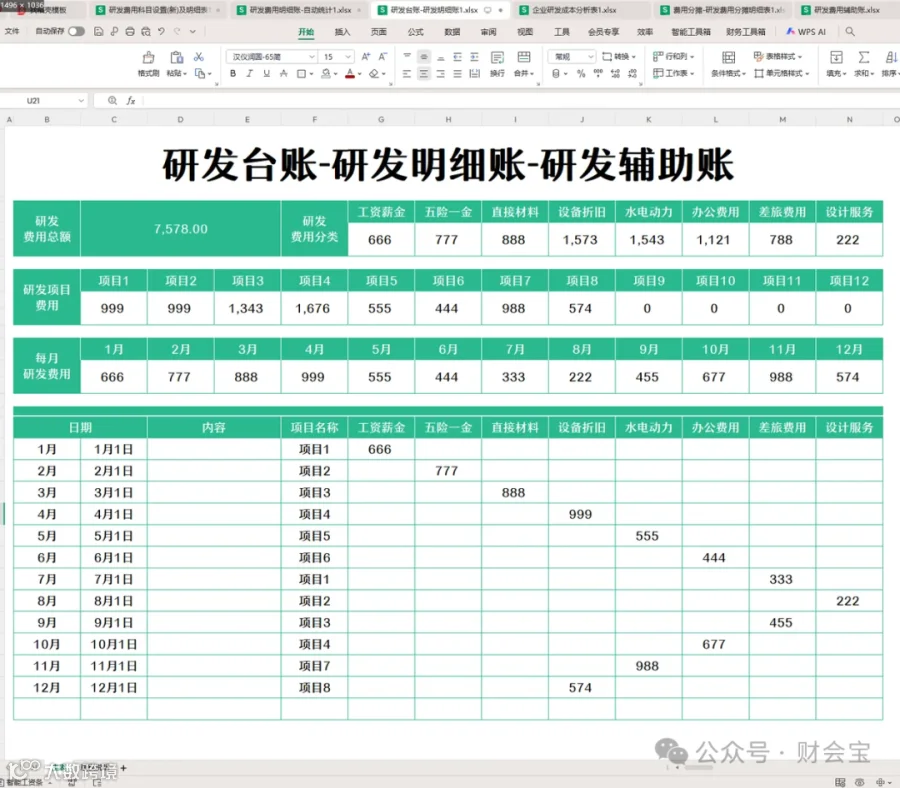The height and width of the screenshot is (788, 900).
Task: Toggle strikethrough formatting
Action: coord(283,73)
